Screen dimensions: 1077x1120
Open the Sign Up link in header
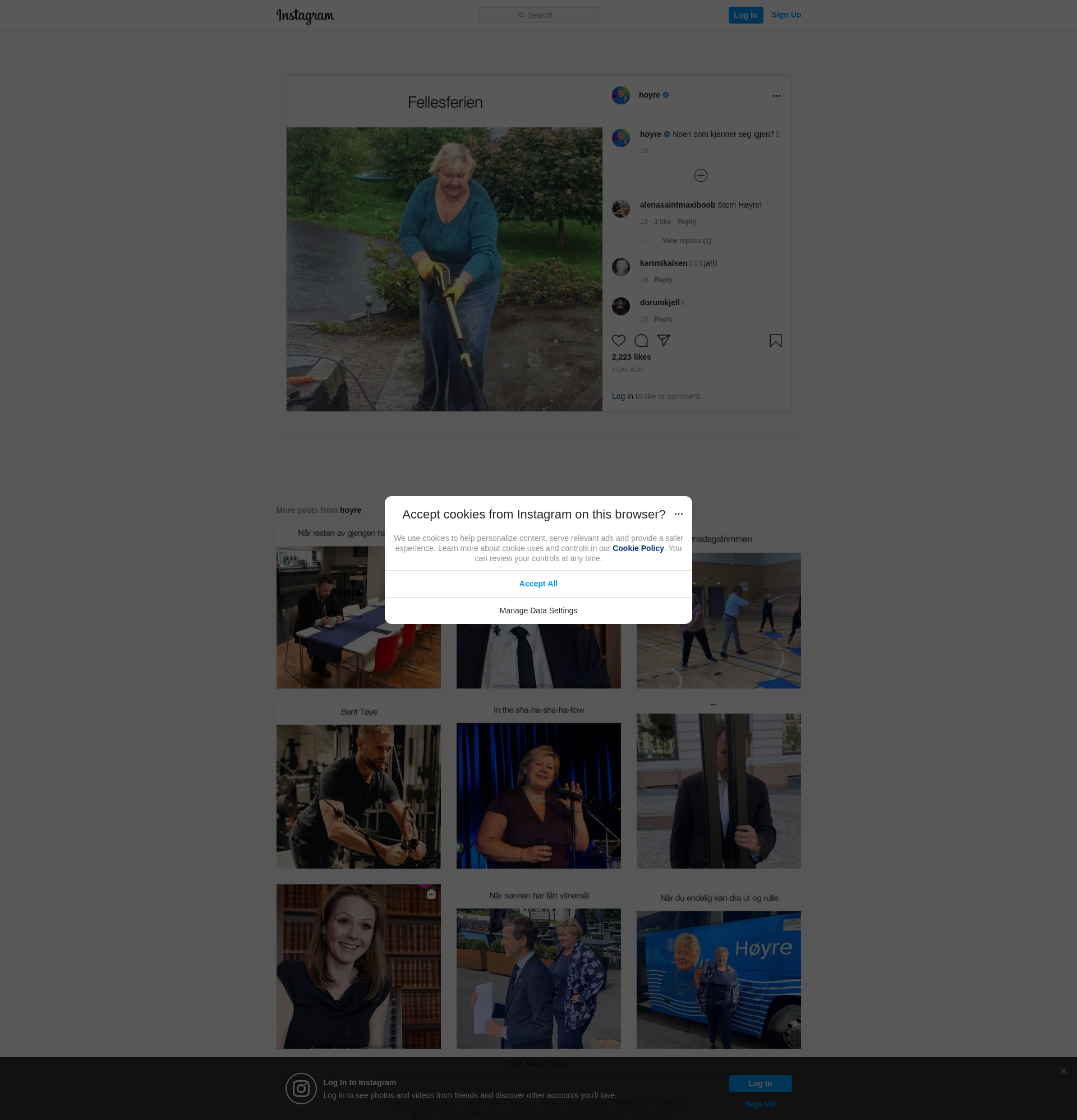tap(786, 15)
